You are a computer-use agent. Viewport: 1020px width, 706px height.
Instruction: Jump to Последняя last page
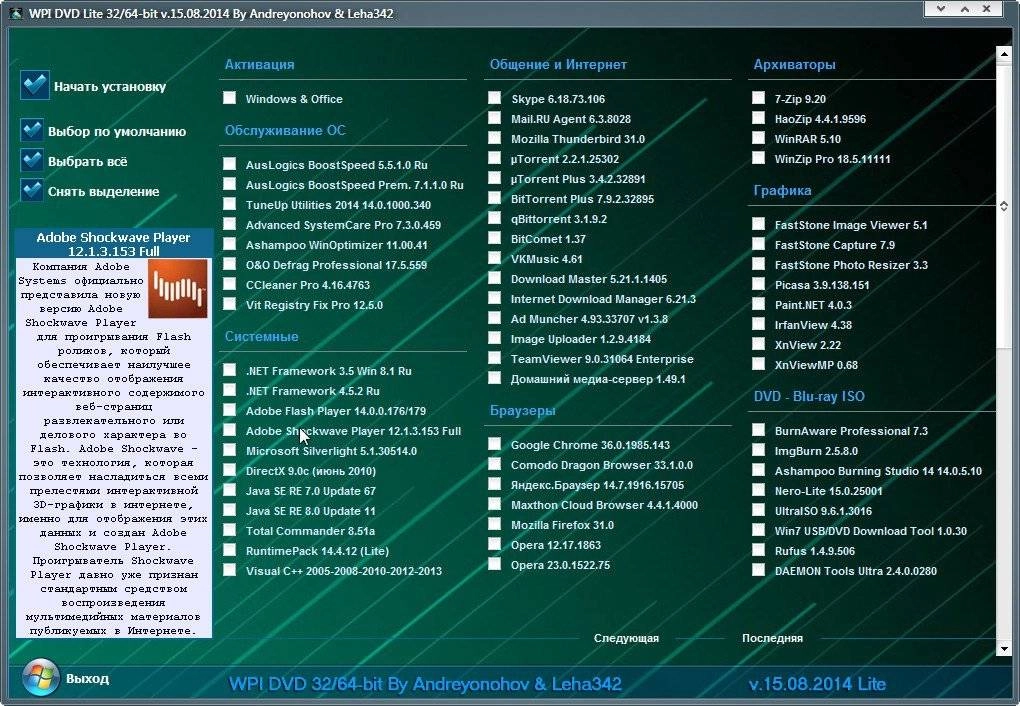point(772,638)
